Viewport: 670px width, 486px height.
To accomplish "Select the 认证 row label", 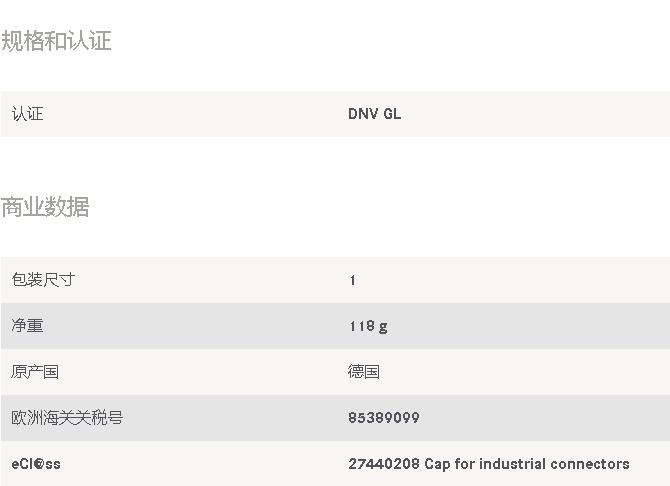I will click(x=27, y=114).
